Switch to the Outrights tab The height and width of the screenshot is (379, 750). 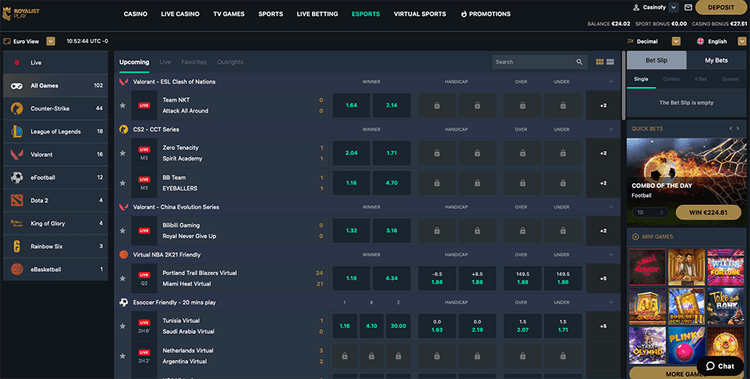[x=230, y=62]
